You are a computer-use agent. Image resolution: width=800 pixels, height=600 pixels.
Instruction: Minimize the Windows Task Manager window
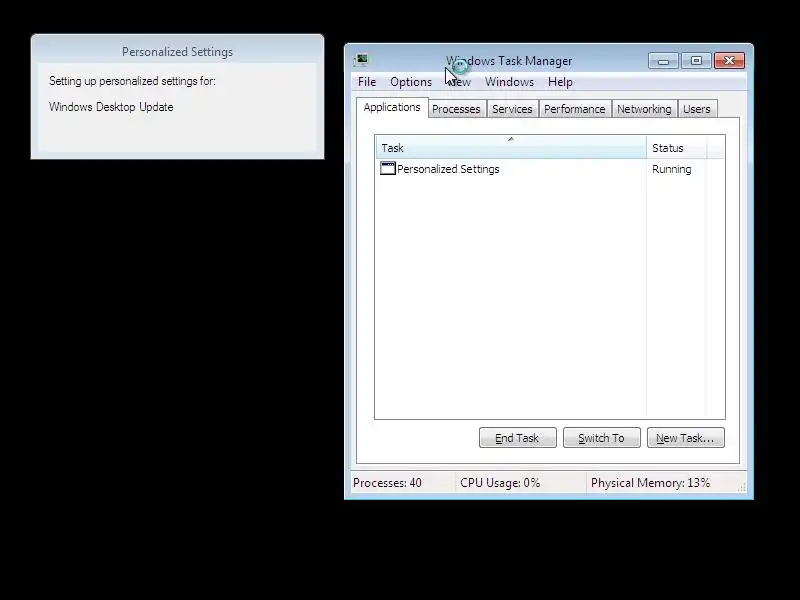(x=663, y=61)
